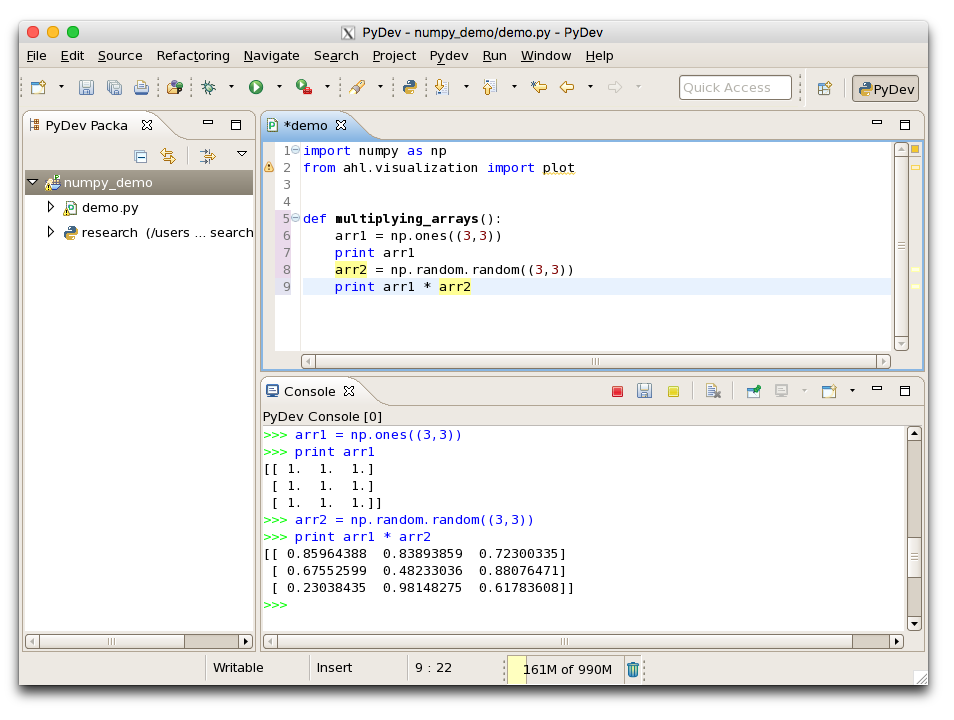Click the Console vertical scrollbar thumb
The height and width of the screenshot is (720, 954).
[914, 557]
